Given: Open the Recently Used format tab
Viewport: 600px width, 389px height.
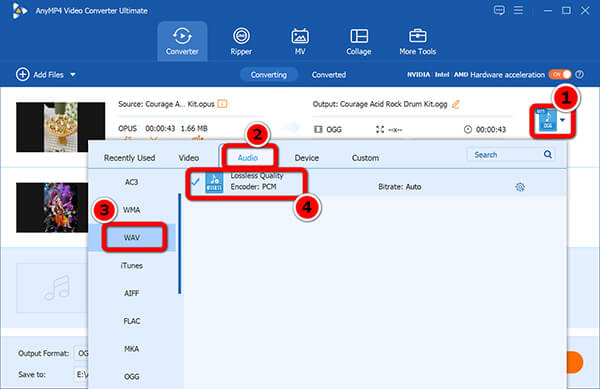Looking at the screenshot, I should point(129,158).
